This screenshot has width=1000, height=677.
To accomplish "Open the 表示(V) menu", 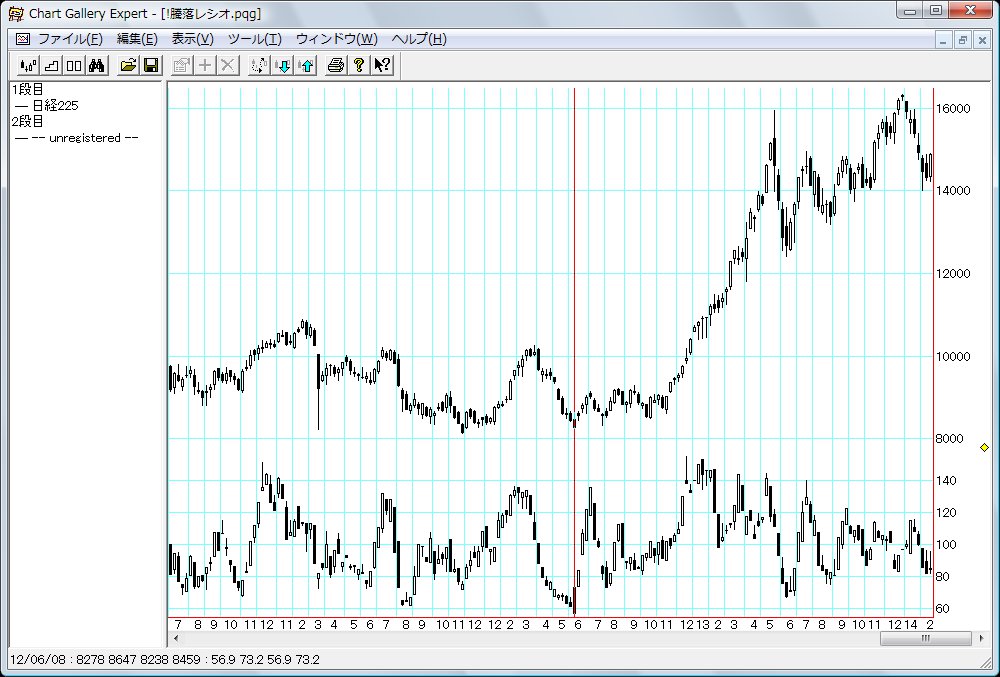I will [x=193, y=39].
